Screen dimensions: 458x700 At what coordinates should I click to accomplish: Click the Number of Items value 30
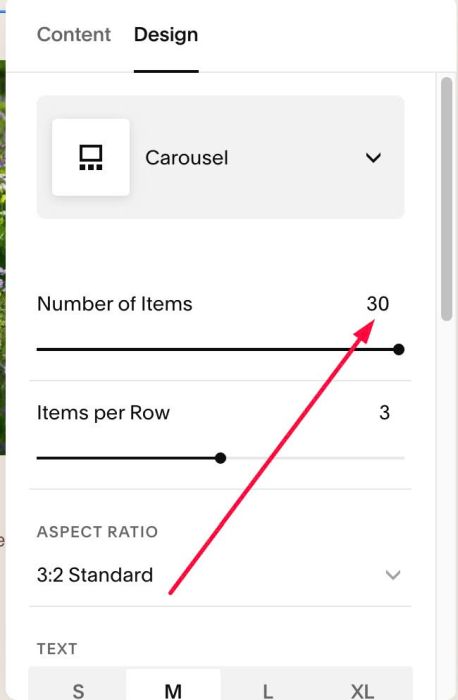click(x=378, y=304)
